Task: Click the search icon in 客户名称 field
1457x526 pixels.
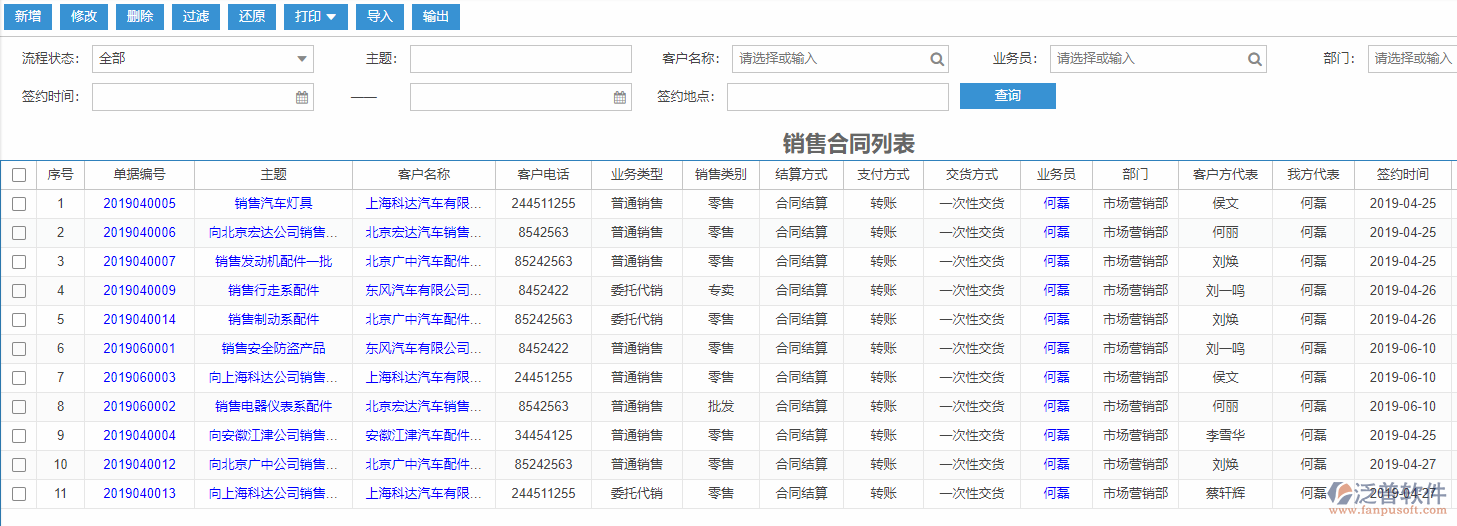Action: point(937,59)
